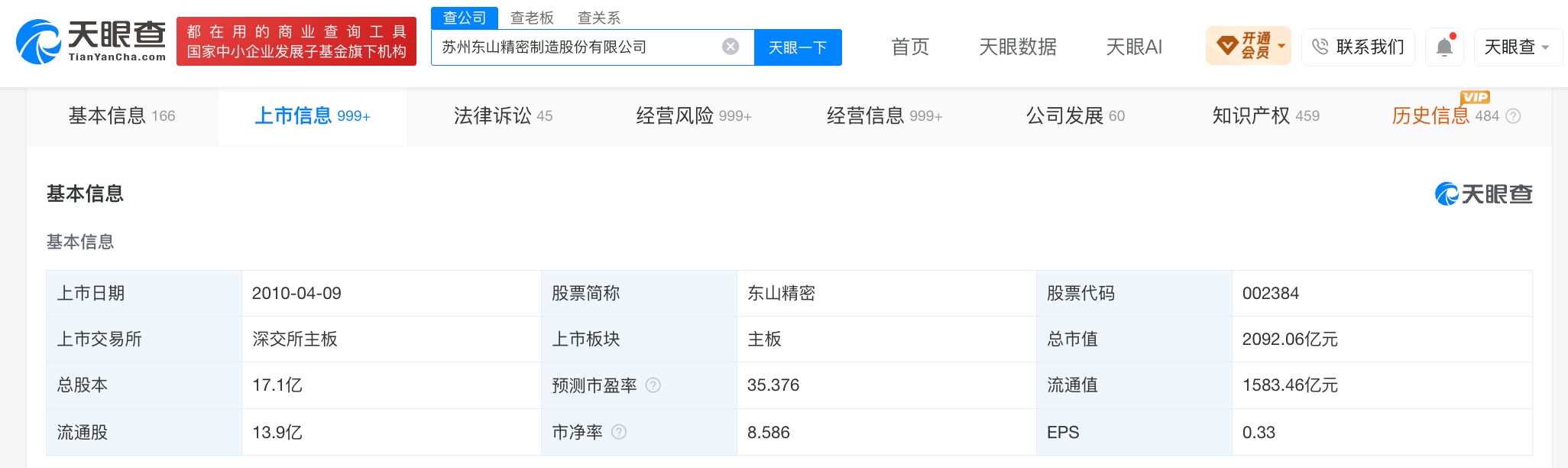Click the market cap value 2092.06亿元
Screen dimensions: 1568x468
pos(1290,339)
